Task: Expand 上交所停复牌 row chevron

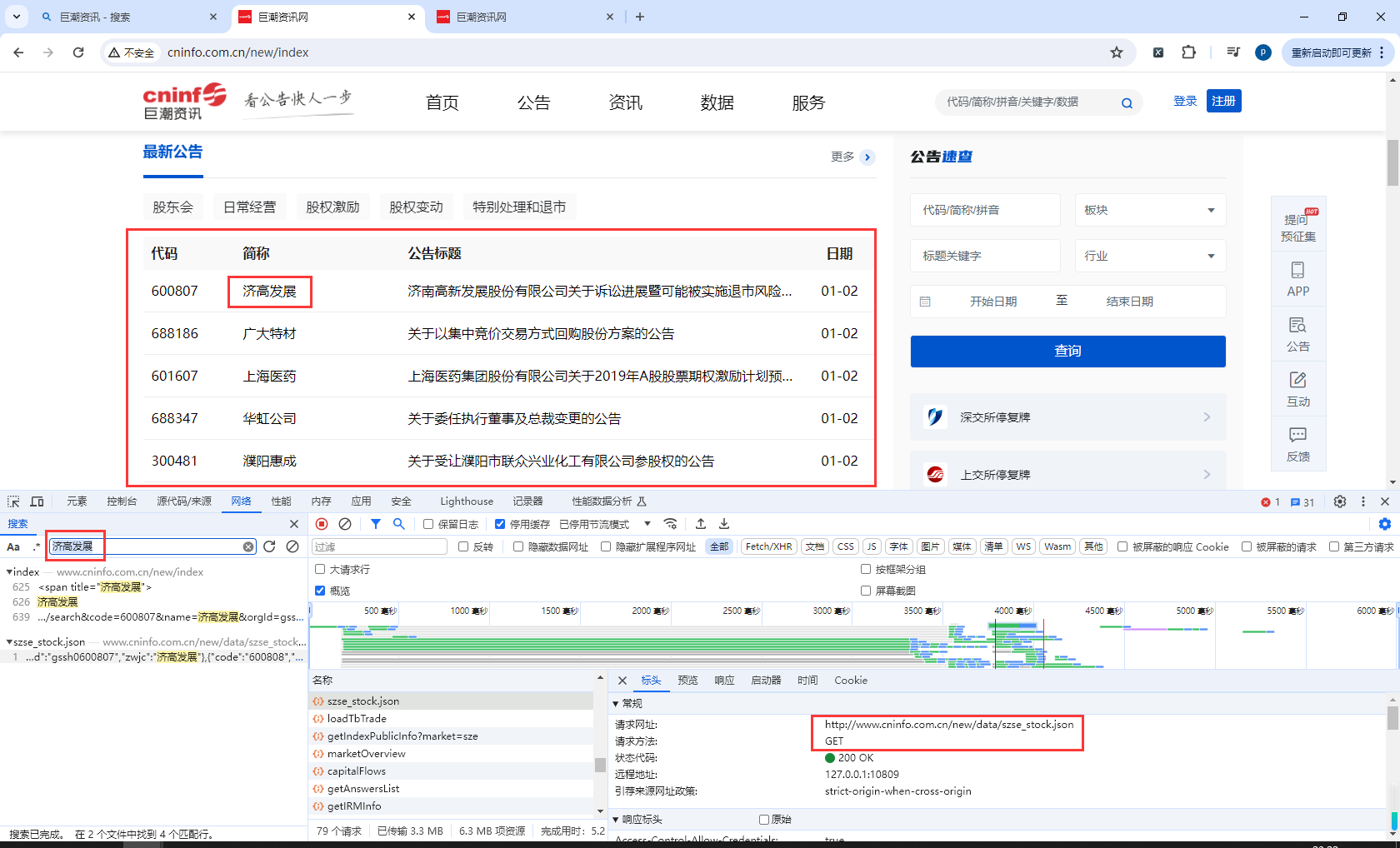Action: [1207, 475]
